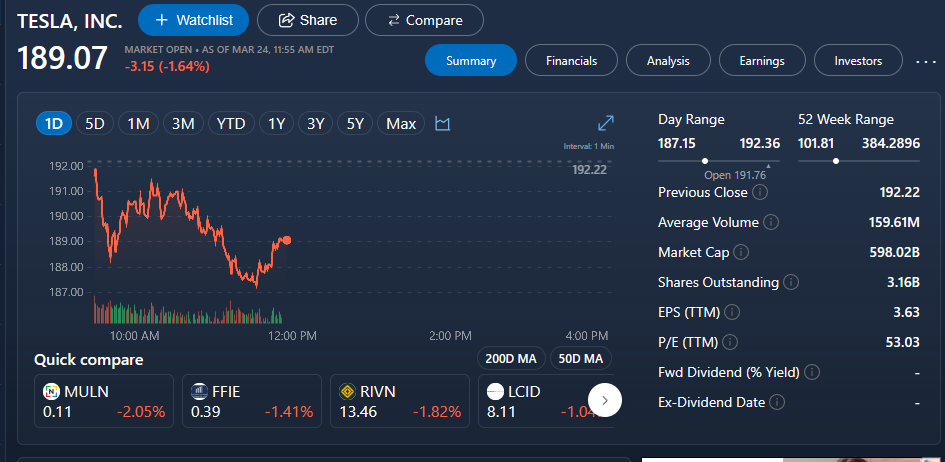Expand the chart to full screen

click(605, 123)
